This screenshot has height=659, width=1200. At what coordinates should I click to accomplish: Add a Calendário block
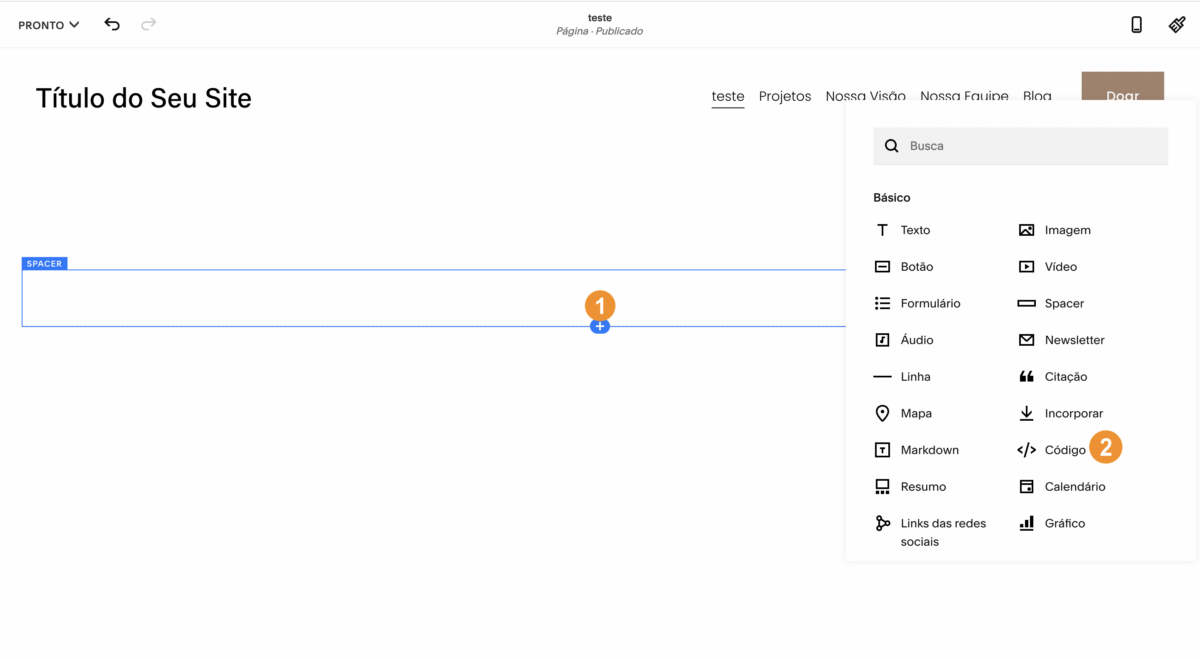(1074, 487)
